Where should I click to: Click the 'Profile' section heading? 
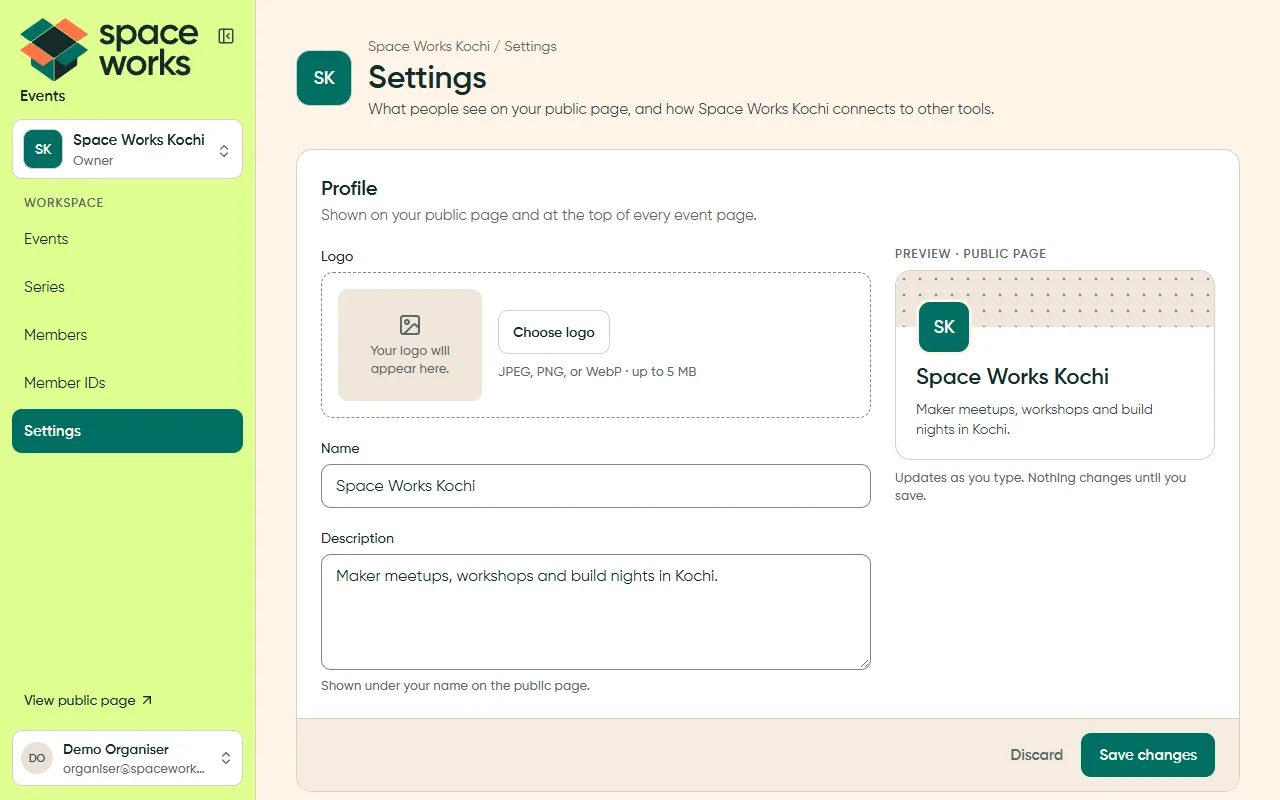349,188
